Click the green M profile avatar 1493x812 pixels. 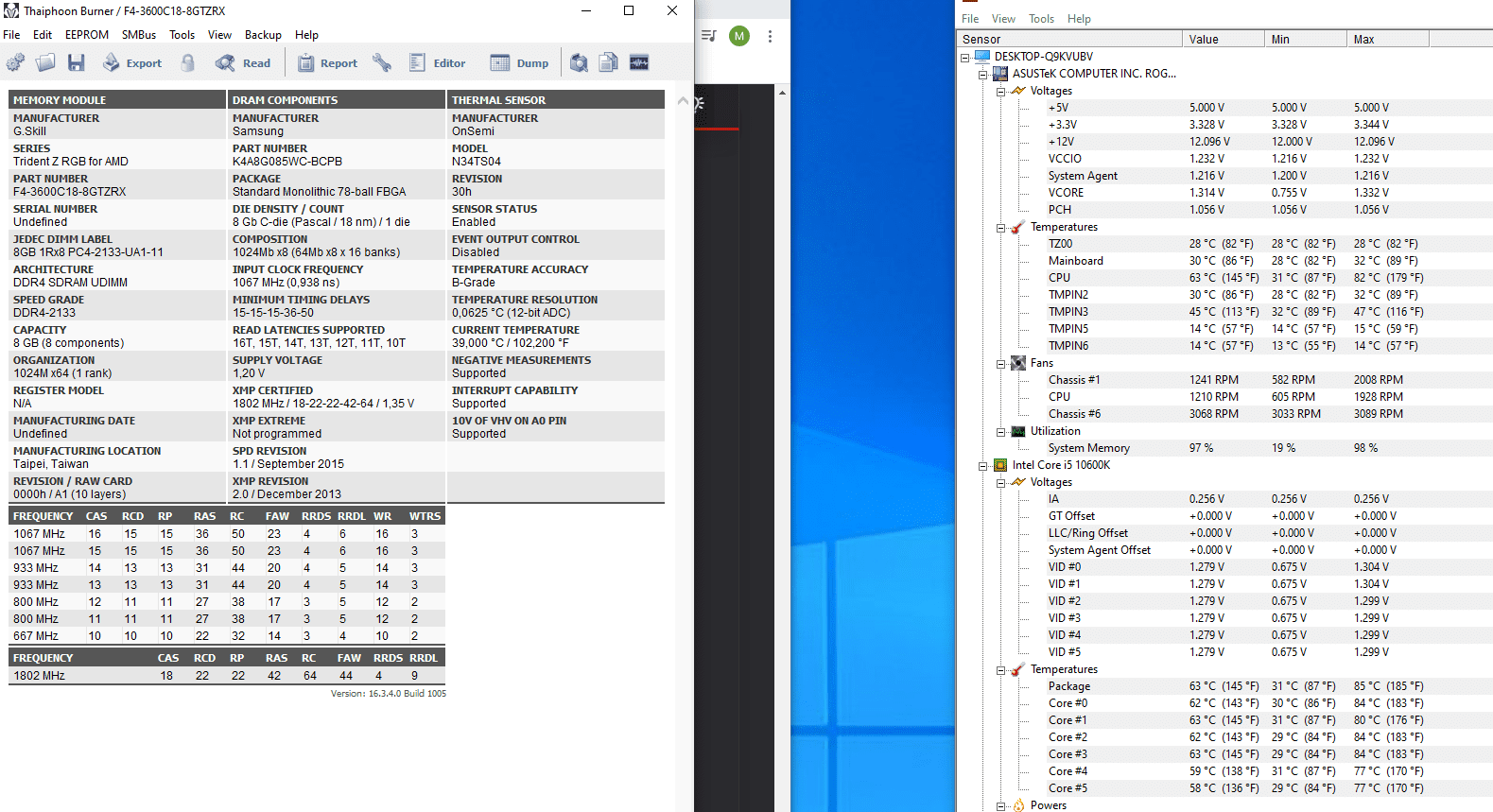point(739,36)
